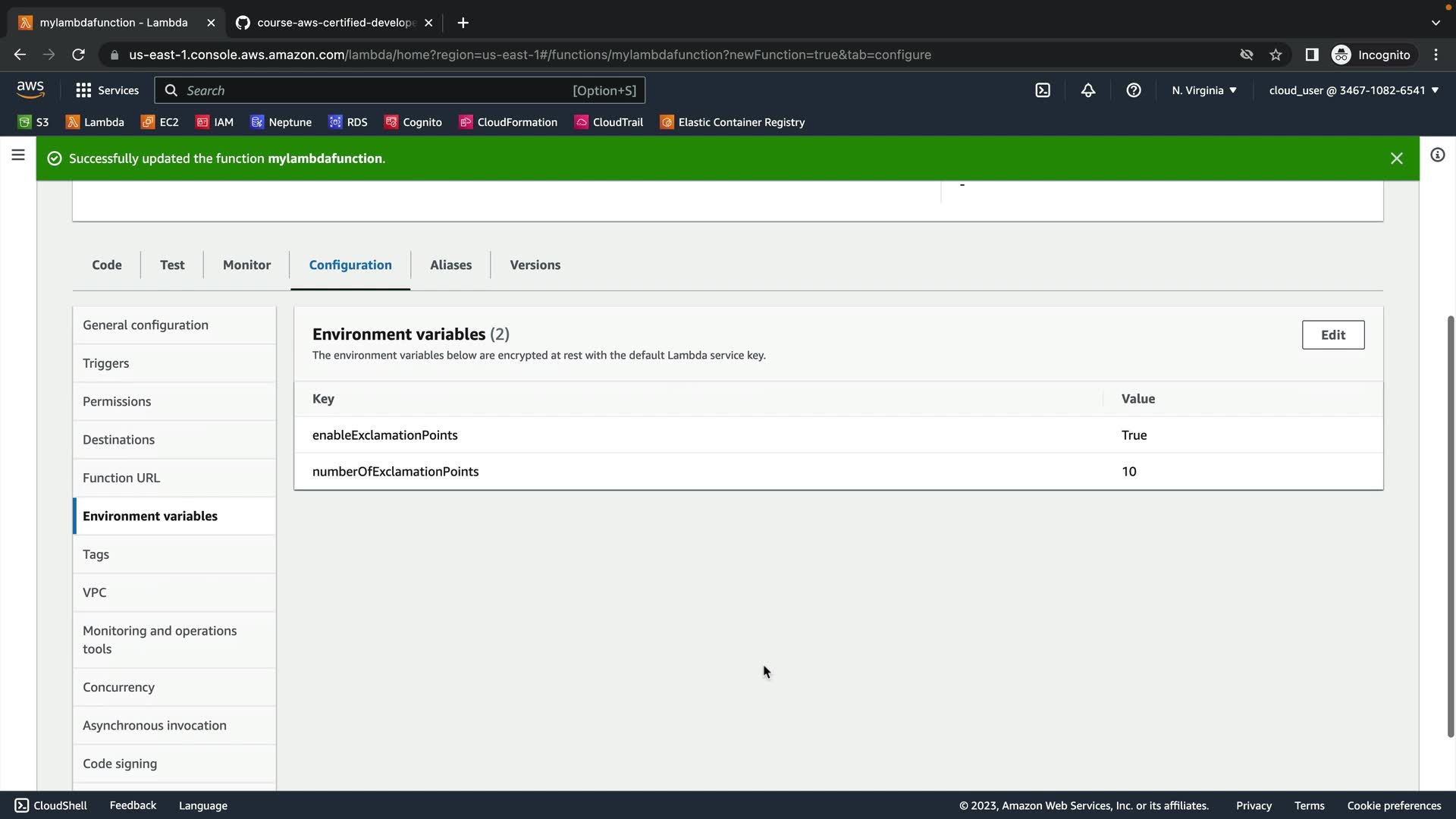Viewport: 1456px width, 819px height.
Task: Open the Chrome tab search chevron
Action: coord(1436,23)
